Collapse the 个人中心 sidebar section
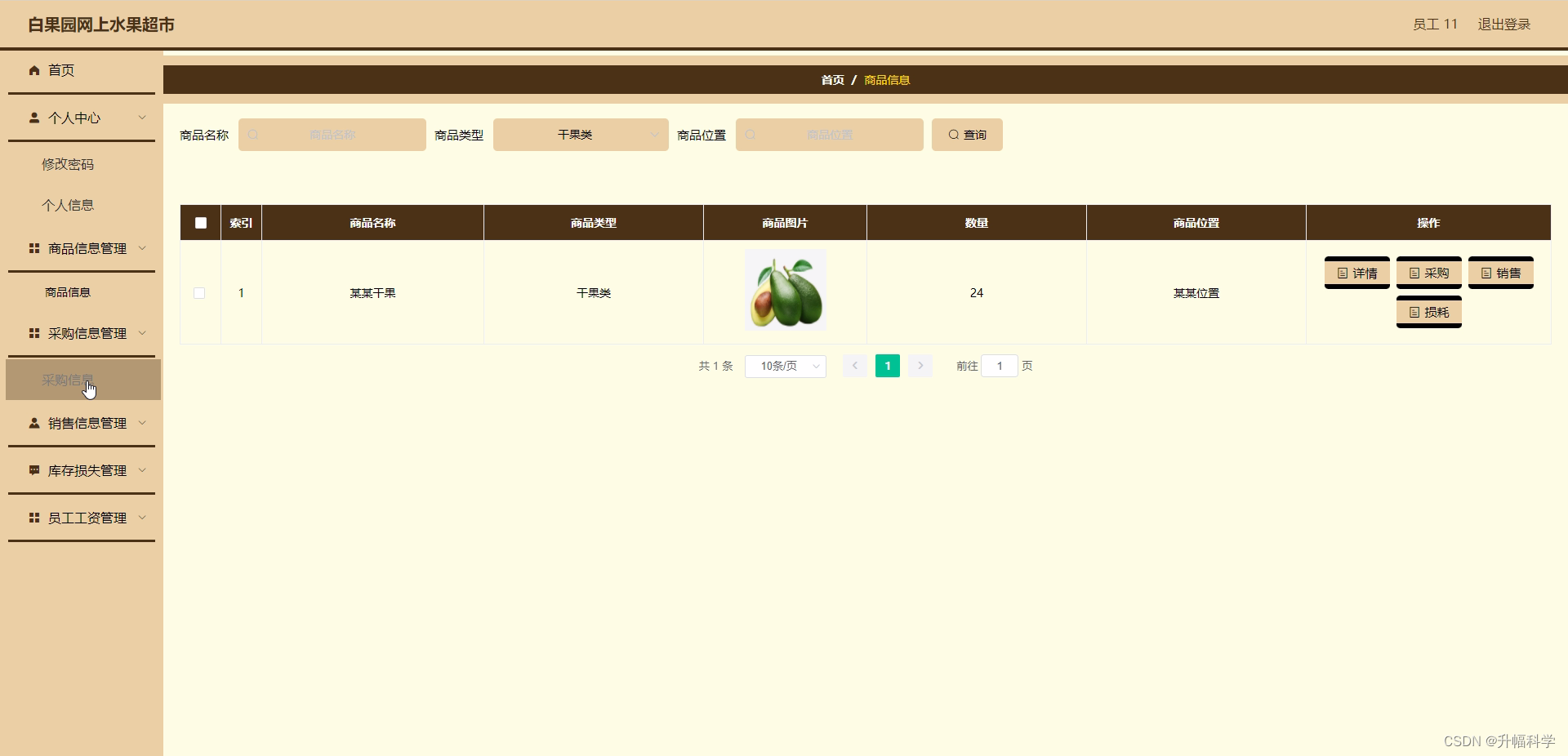The height and width of the screenshot is (756, 1568). [x=143, y=118]
